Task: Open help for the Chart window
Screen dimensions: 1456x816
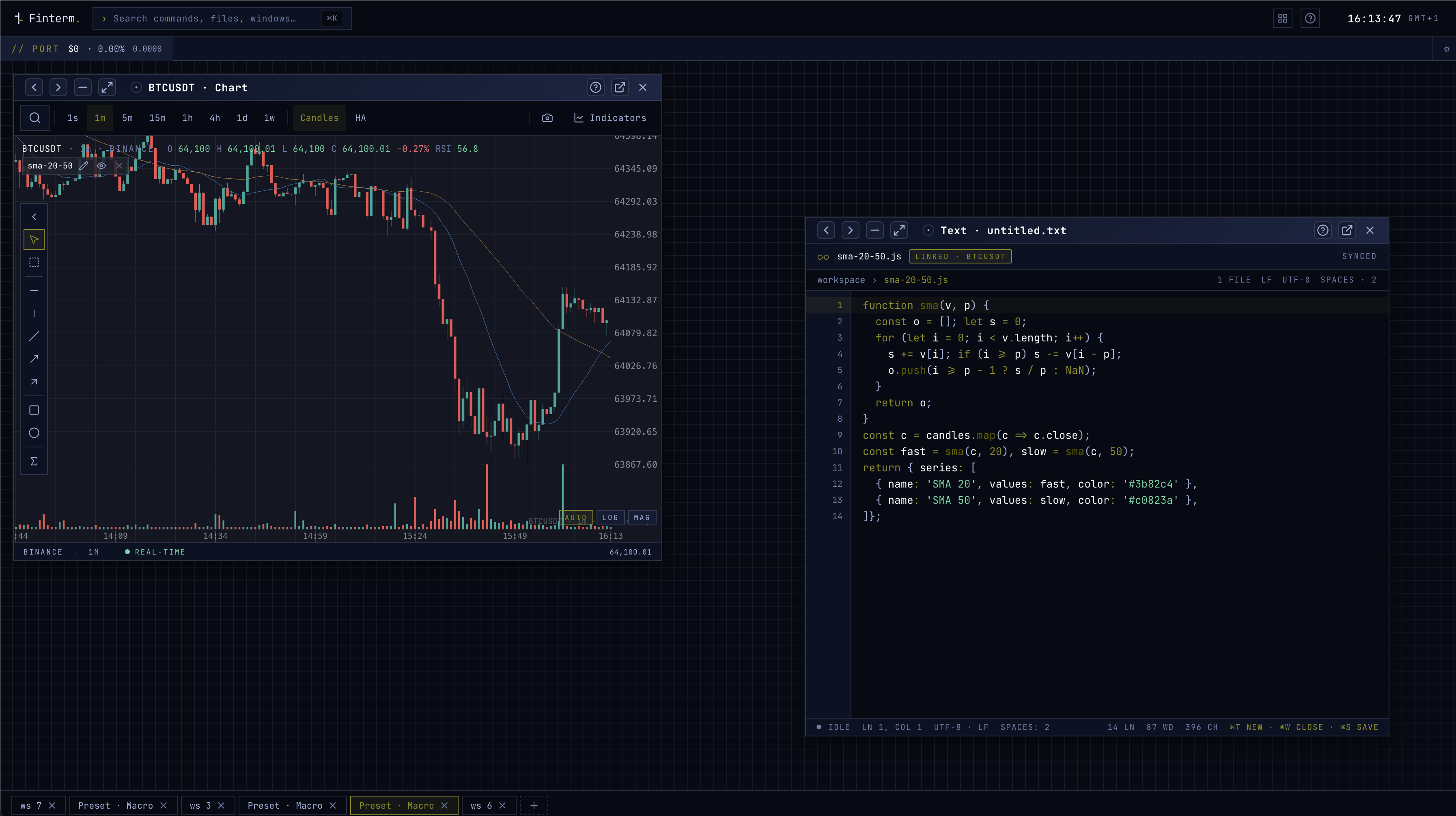Action: (x=596, y=87)
